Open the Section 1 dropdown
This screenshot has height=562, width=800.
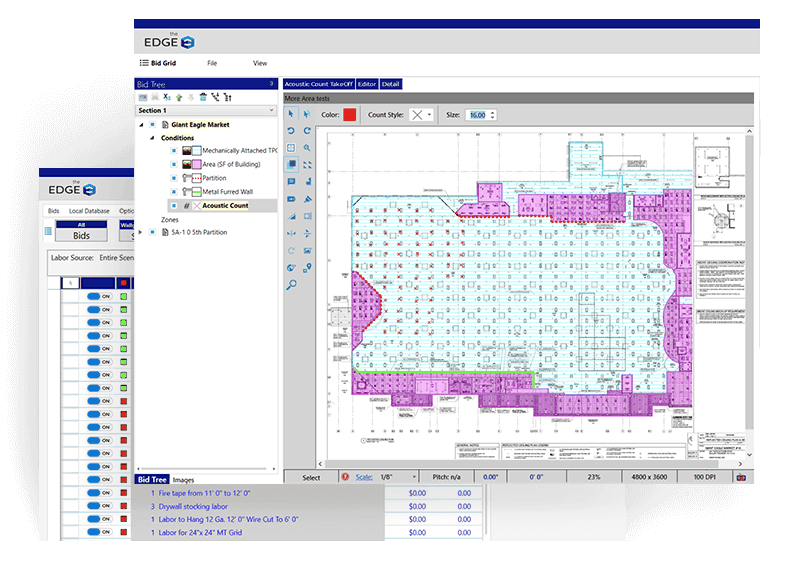206,110
